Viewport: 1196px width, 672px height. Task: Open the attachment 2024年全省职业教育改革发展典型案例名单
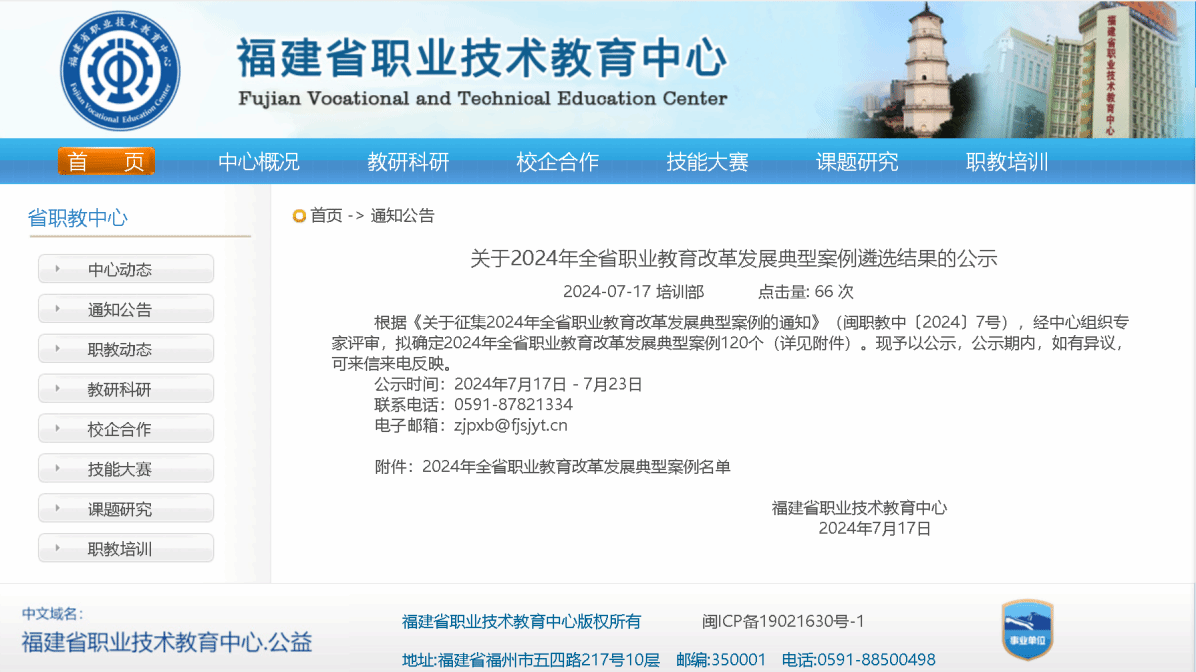point(576,466)
